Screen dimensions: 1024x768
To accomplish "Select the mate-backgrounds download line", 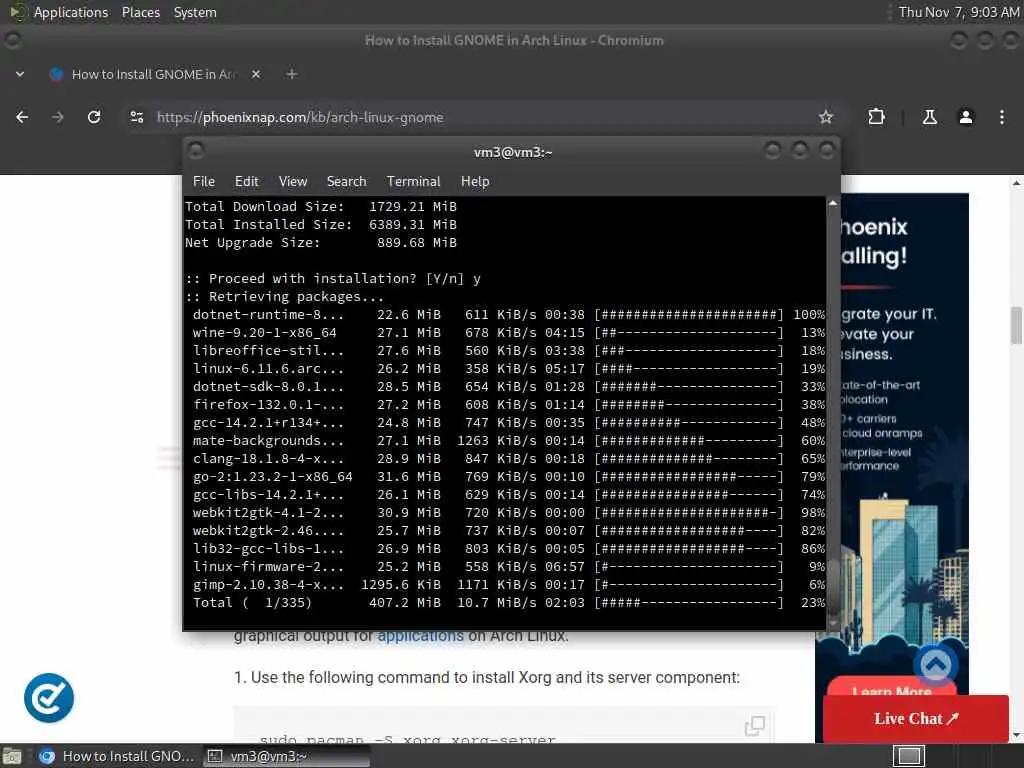I will (504, 441).
